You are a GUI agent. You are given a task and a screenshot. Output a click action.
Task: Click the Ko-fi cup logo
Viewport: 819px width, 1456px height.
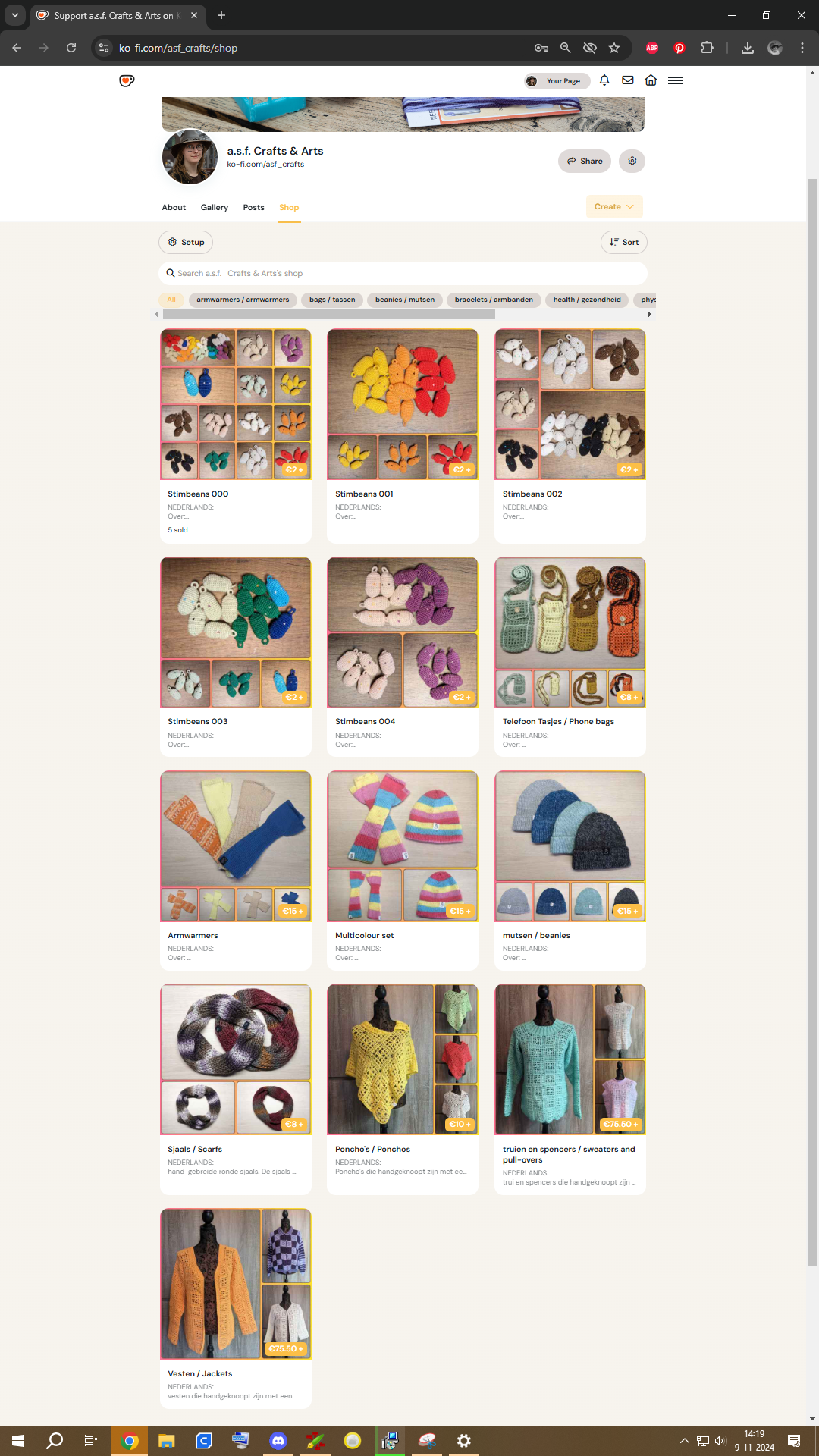pos(127,80)
